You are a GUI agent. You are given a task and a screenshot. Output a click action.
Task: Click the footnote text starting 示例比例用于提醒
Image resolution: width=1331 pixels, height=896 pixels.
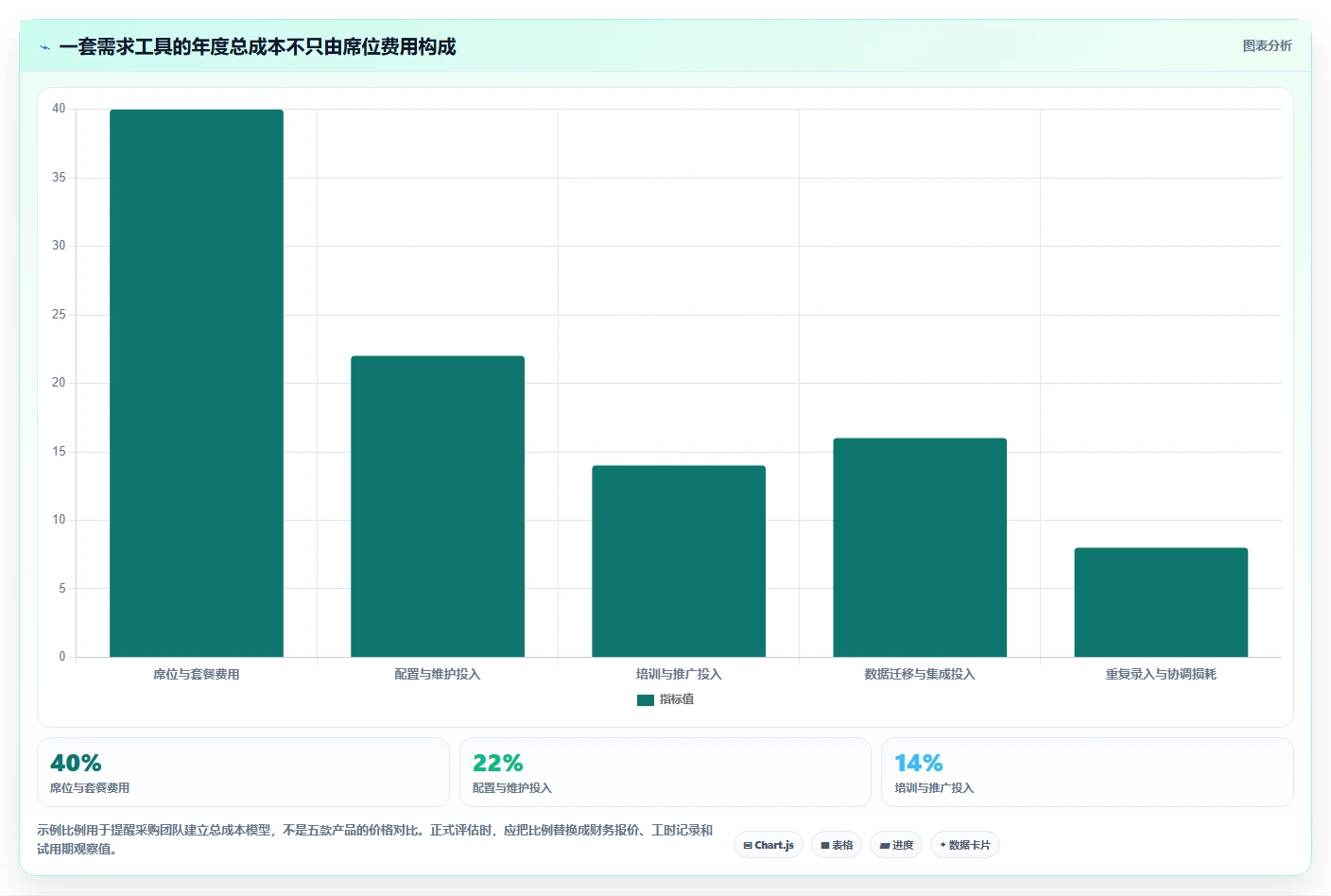click(375, 839)
